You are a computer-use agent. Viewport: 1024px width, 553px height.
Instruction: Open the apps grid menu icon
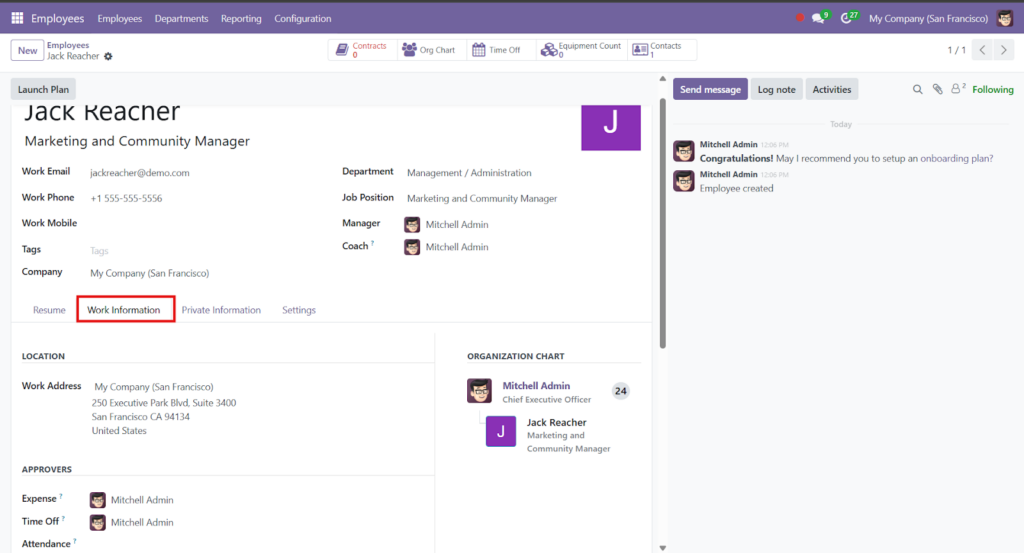[x=17, y=18]
